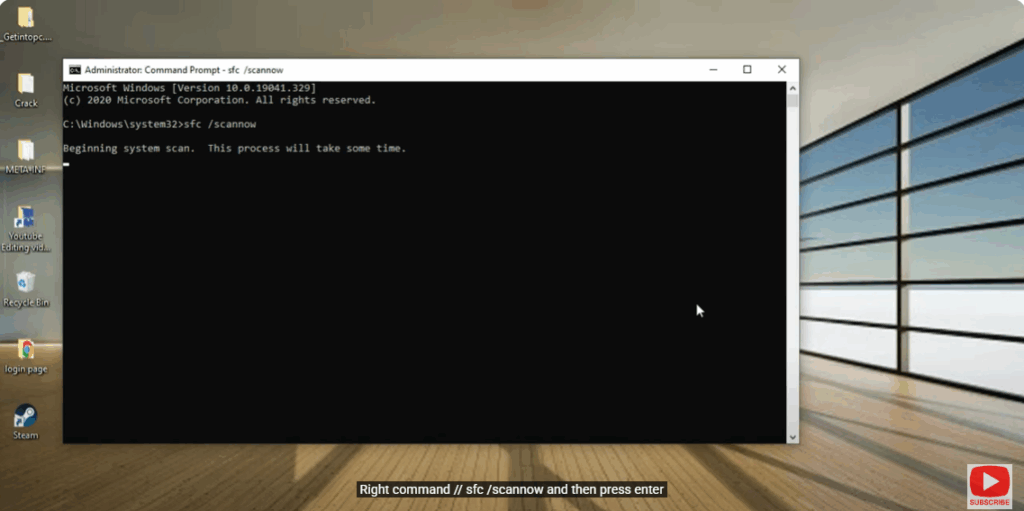Click the red YouTube Subscribe button
This screenshot has width=1024, height=511.
coord(988,485)
